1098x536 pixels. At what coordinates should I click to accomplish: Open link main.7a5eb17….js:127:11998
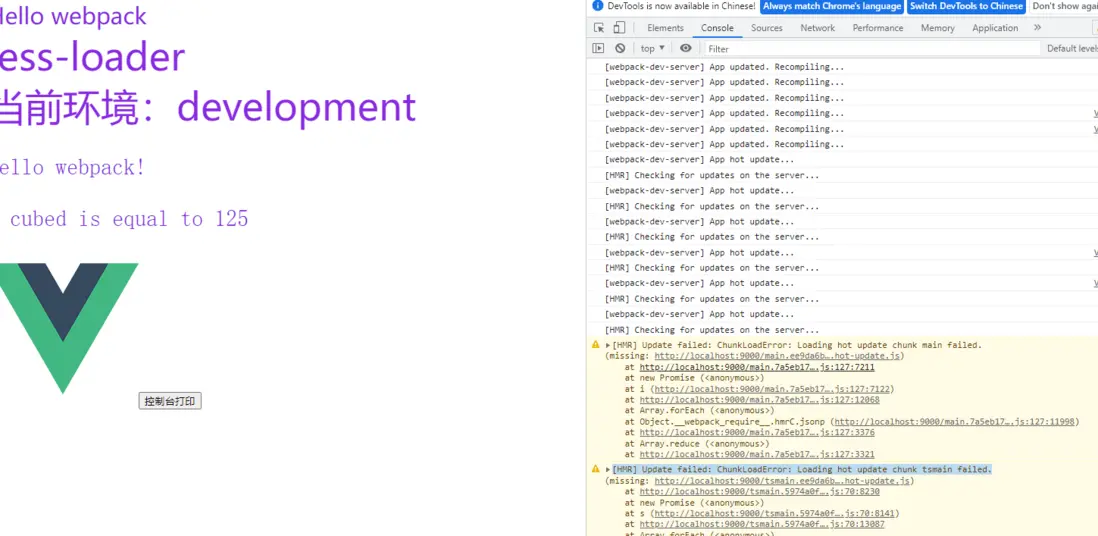954,422
